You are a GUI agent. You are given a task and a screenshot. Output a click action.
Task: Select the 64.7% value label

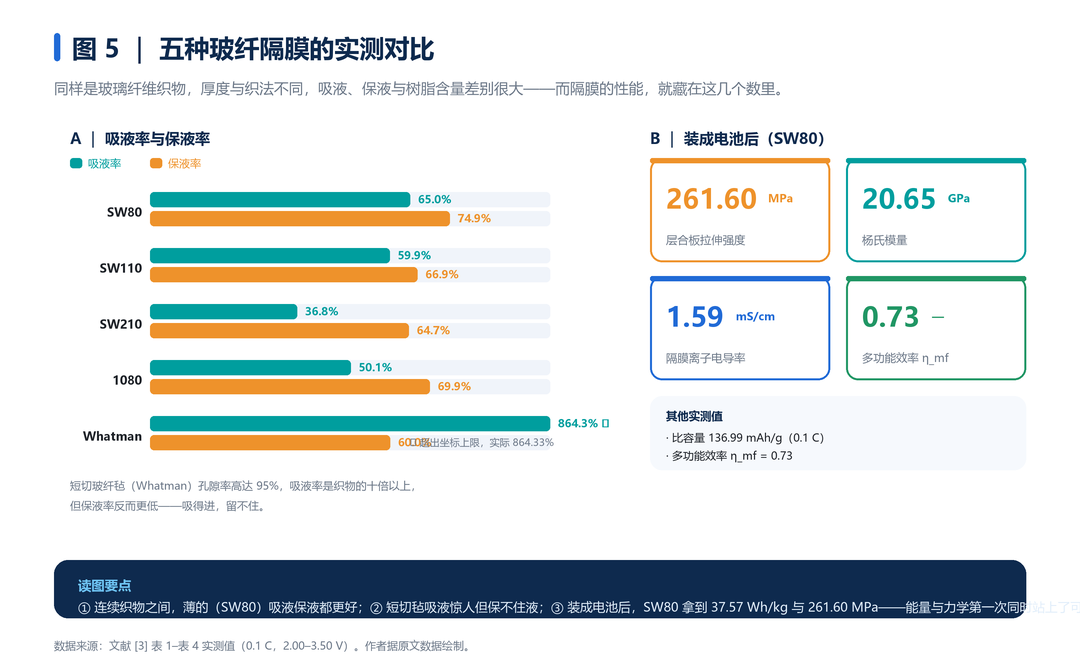(433, 331)
